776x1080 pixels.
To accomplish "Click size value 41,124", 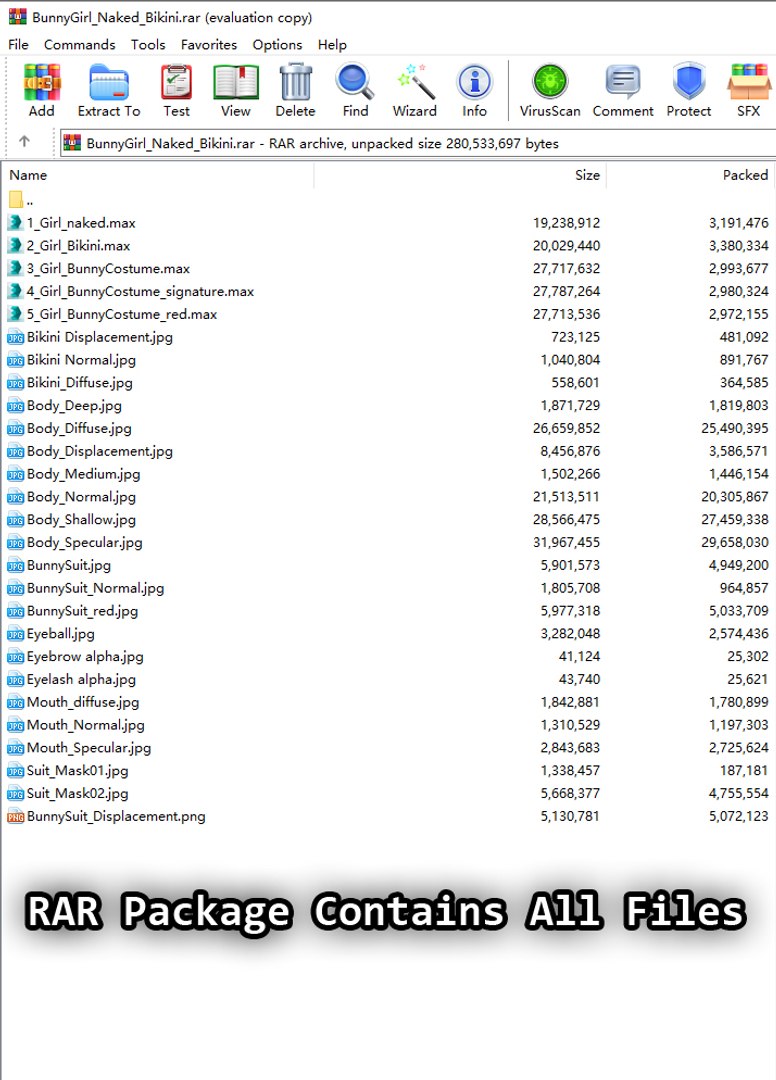I will (579, 656).
